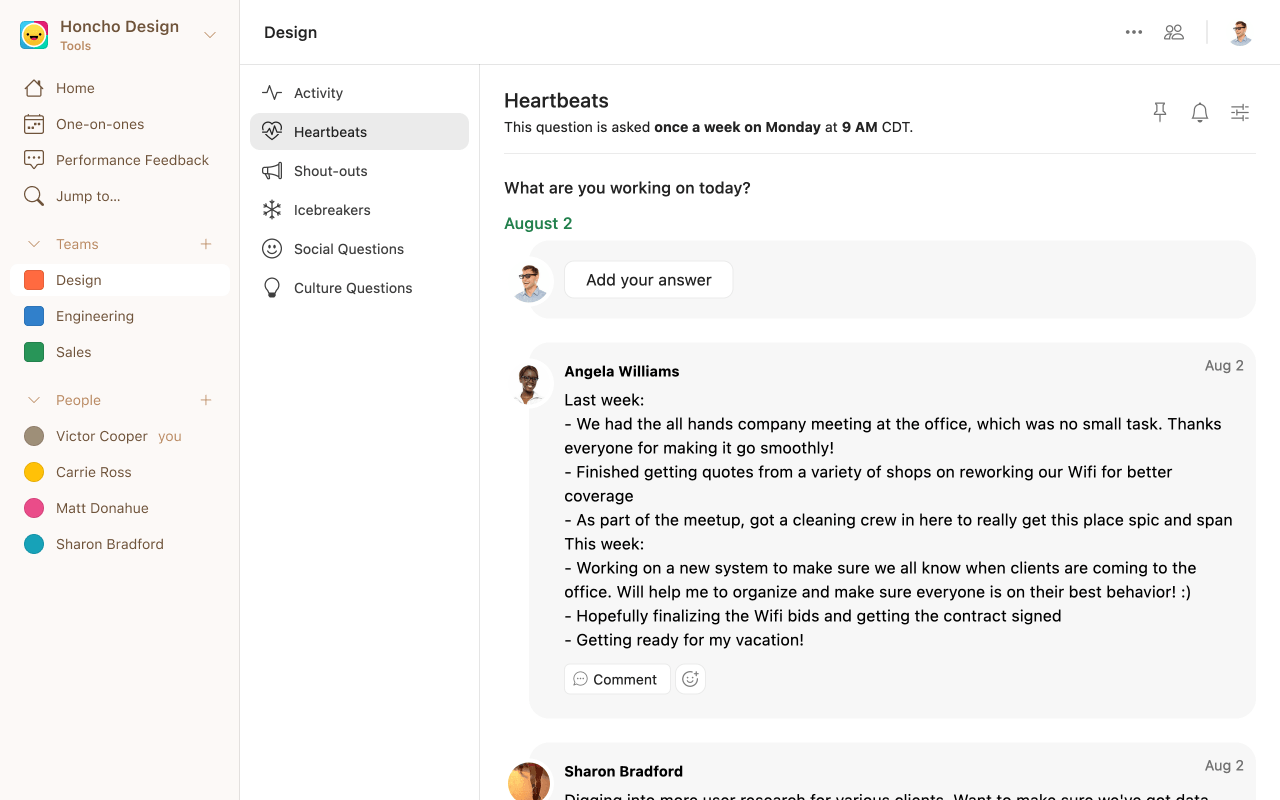Screen dimensions: 1280x800
Task: Select the Design team
Action: (x=120, y=280)
